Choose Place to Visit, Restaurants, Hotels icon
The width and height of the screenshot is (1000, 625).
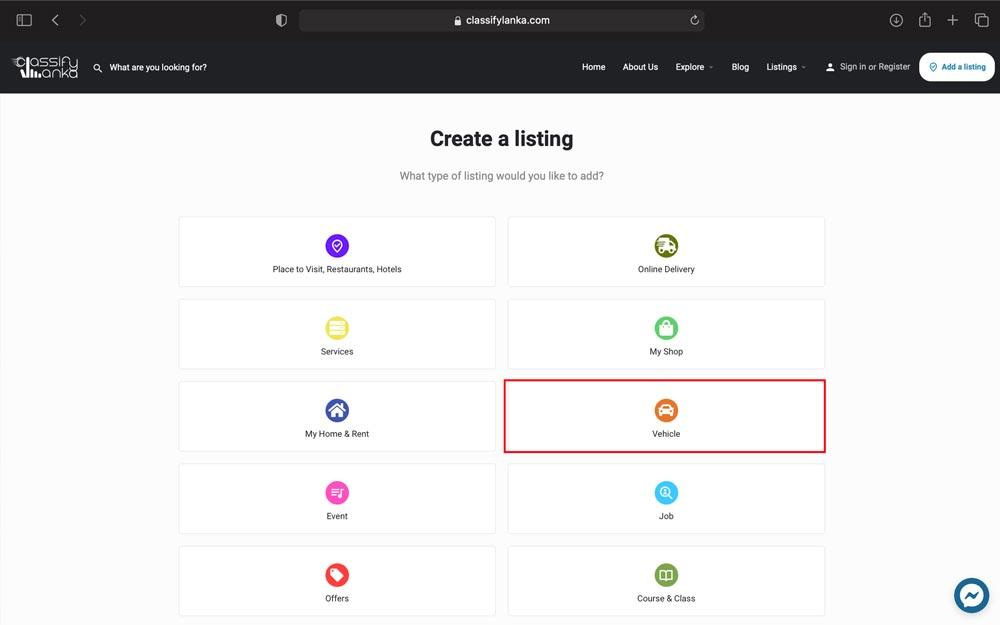pos(337,246)
